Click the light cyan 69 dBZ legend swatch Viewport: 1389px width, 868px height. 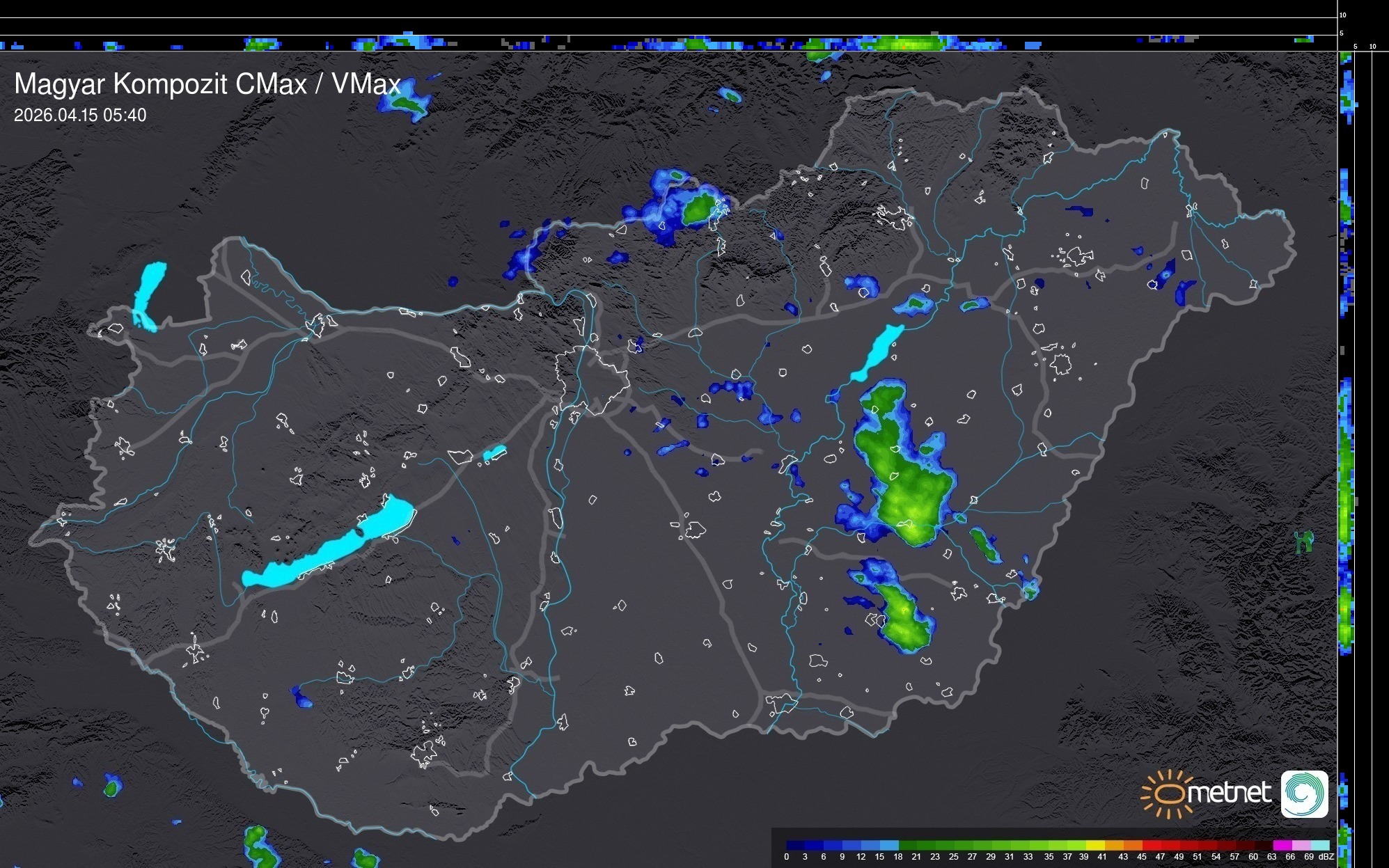[1319, 845]
